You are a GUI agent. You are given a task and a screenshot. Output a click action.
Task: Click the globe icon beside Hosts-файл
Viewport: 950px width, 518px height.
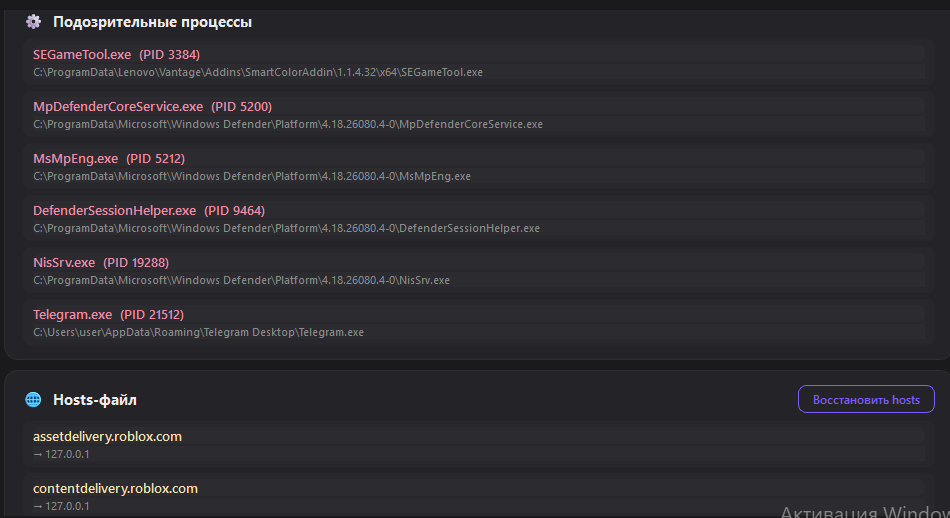(x=33, y=399)
